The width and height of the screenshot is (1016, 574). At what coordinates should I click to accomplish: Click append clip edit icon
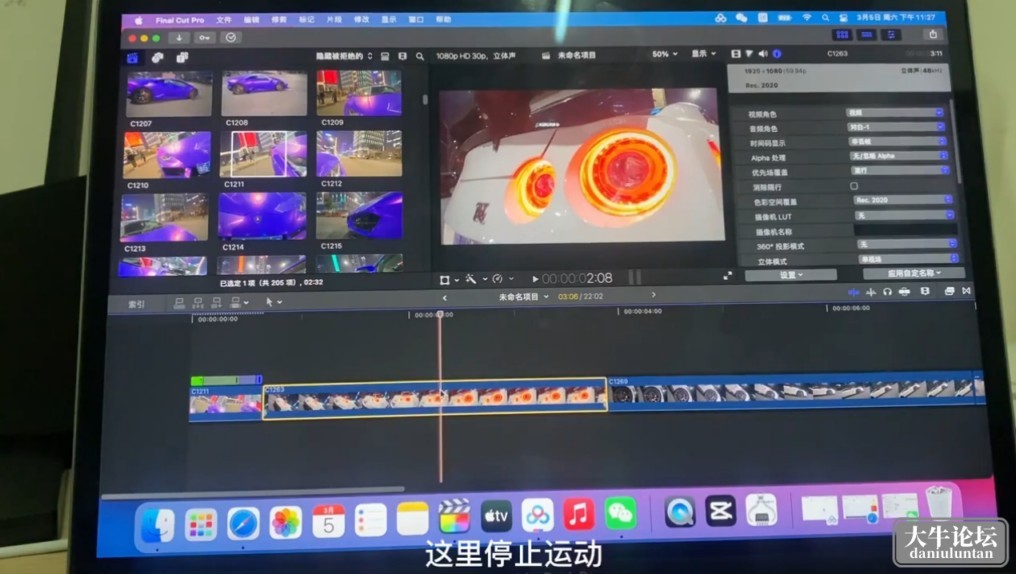(x=216, y=303)
